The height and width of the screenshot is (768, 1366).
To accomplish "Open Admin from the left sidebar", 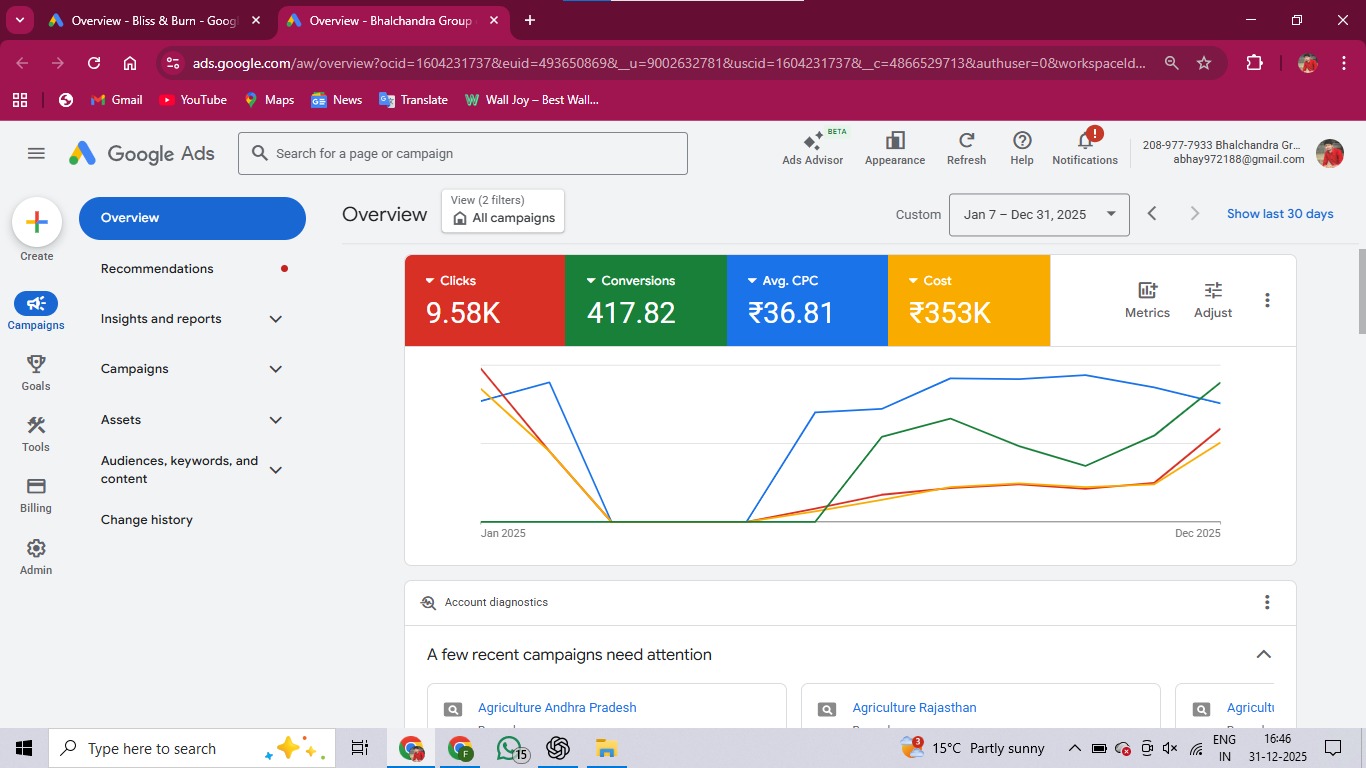I will (x=35, y=556).
